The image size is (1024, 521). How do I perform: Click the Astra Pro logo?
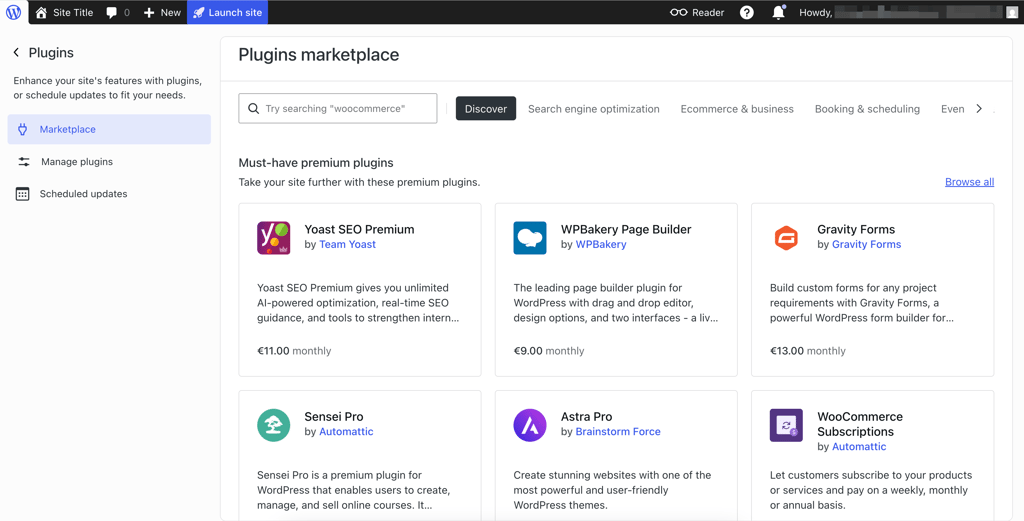coord(530,425)
